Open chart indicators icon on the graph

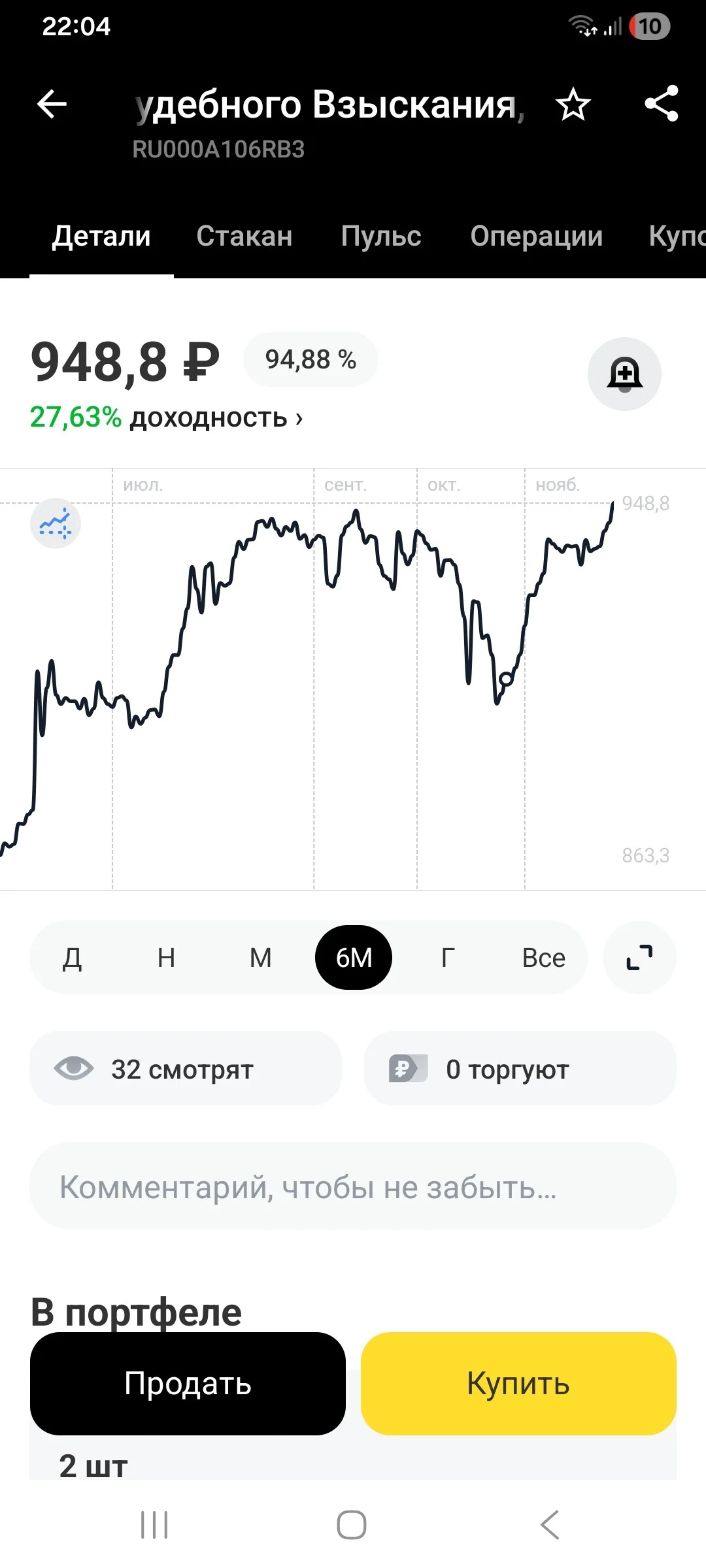coord(56,524)
